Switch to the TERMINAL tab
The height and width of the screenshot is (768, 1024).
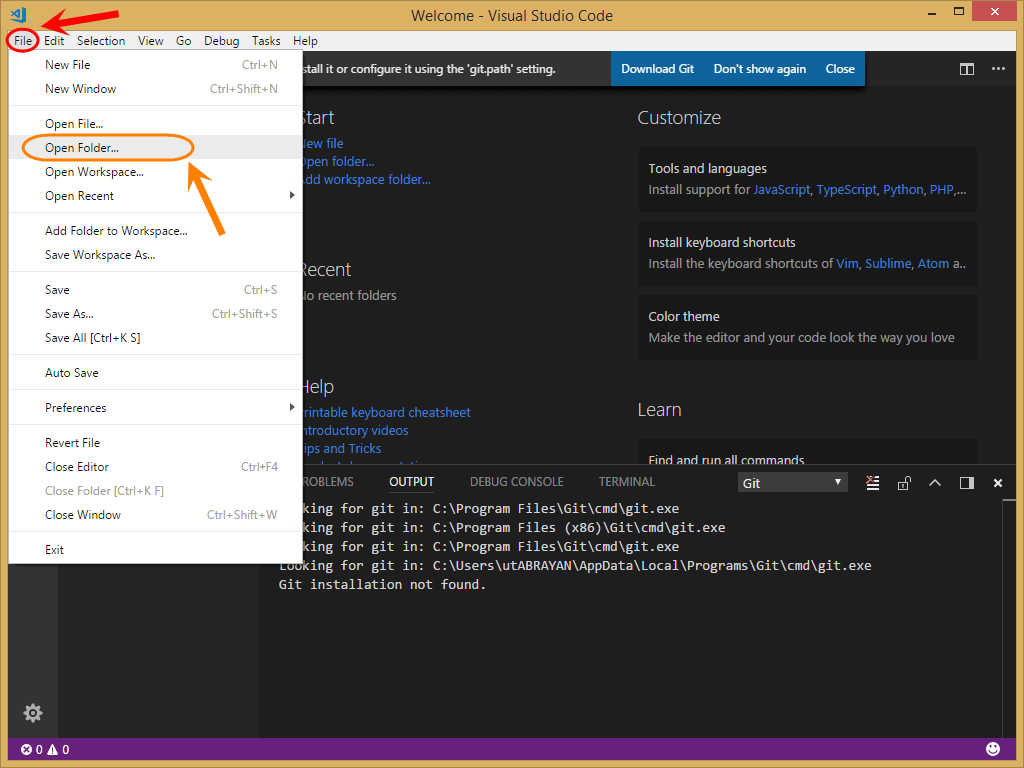click(627, 481)
